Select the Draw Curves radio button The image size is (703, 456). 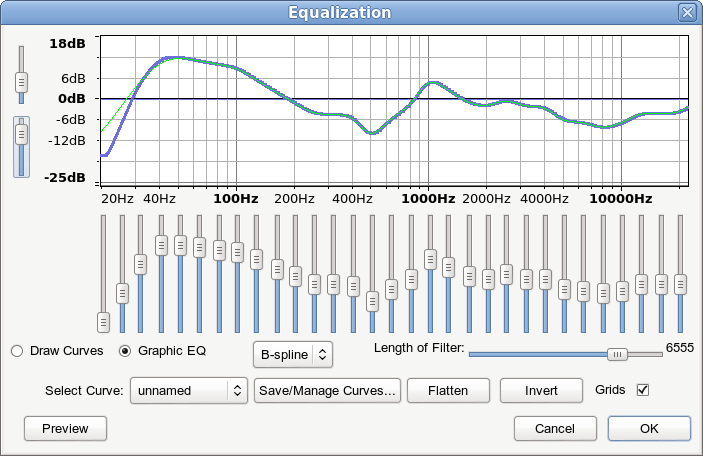pos(17,351)
